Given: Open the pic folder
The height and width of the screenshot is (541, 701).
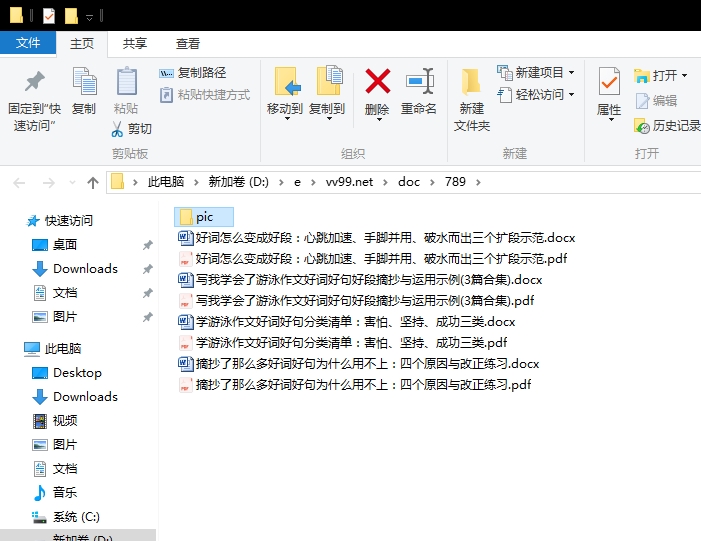Looking at the screenshot, I should pos(204,217).
